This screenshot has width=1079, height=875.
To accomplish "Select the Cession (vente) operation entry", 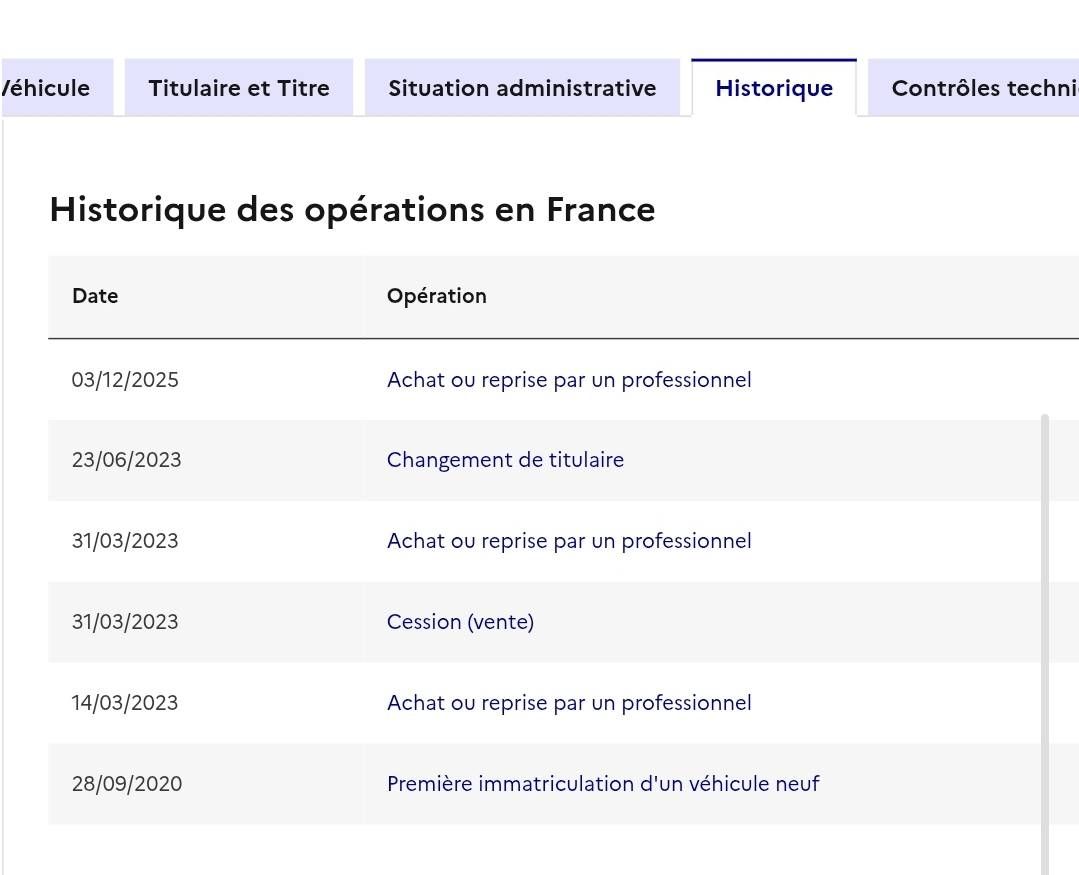I will tap(460, 622).
